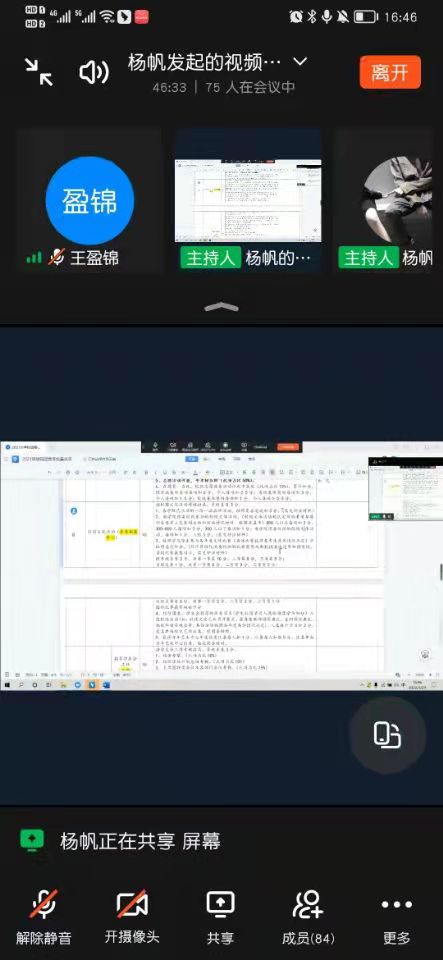Minimize the meeting with the shrink arrows icon
Screen dimensions: 443x960
point(39,72)
